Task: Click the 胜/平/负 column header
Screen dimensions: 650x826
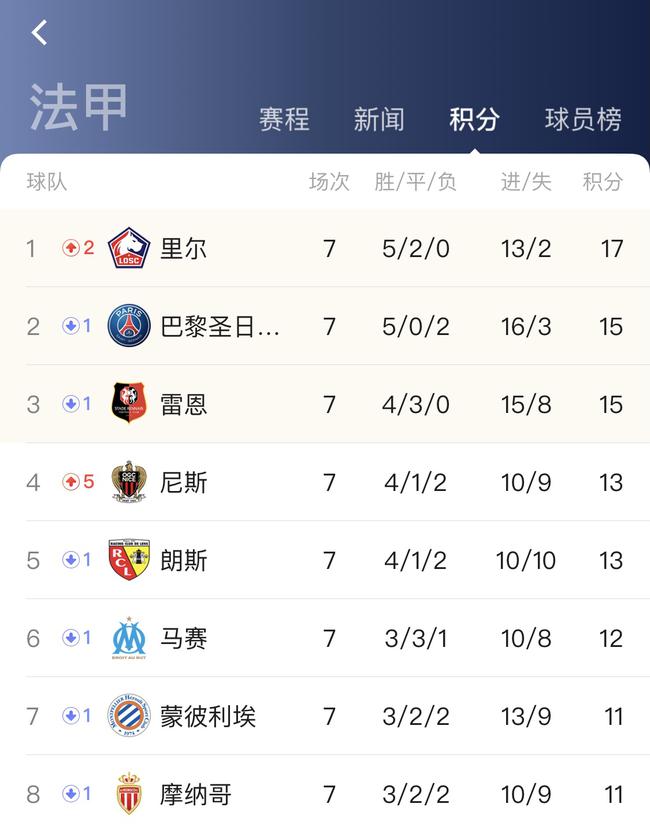Action: click(x=415, y=182)
